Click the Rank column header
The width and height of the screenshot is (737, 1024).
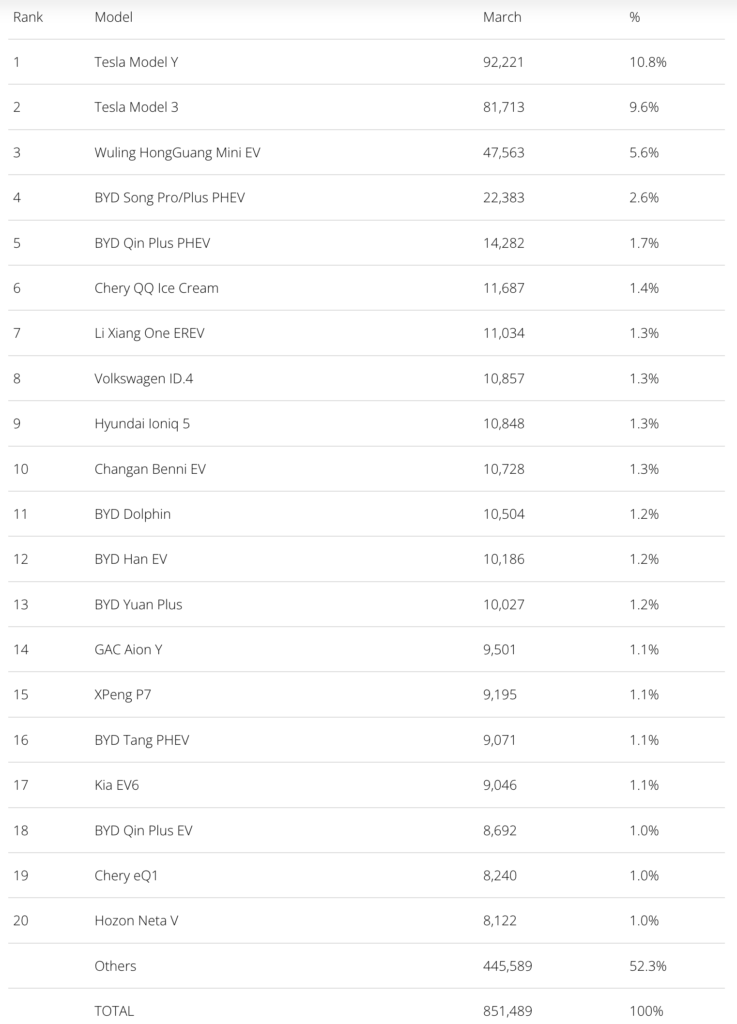coord(28,17)
